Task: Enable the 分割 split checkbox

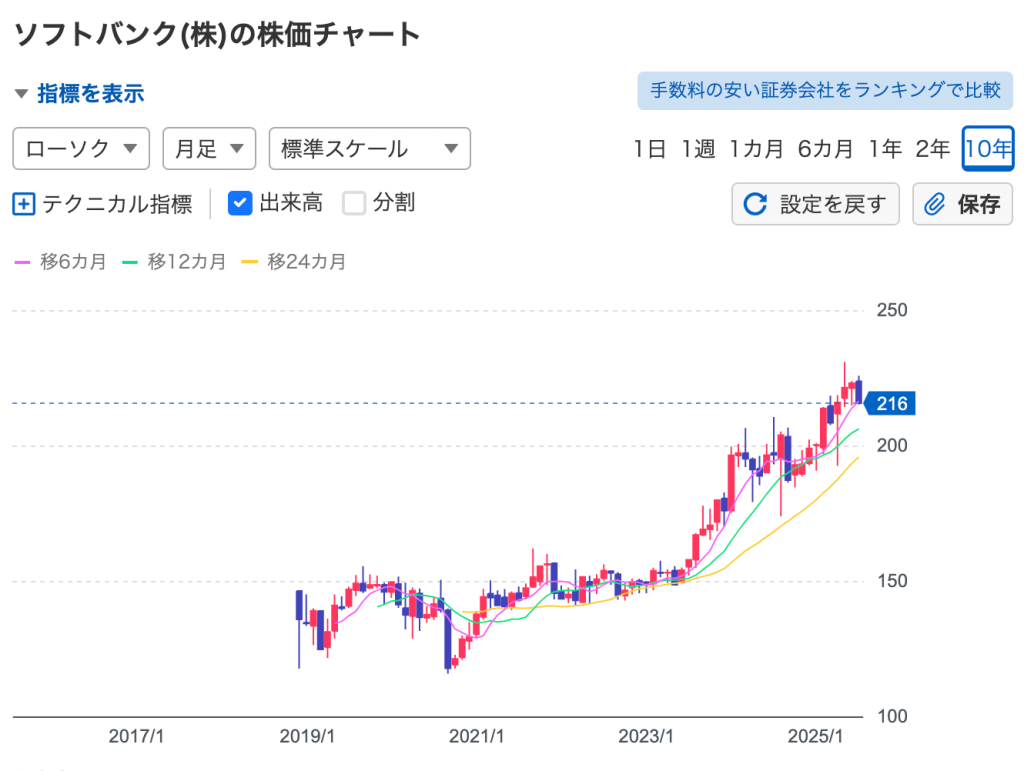Action: [354, 203]
